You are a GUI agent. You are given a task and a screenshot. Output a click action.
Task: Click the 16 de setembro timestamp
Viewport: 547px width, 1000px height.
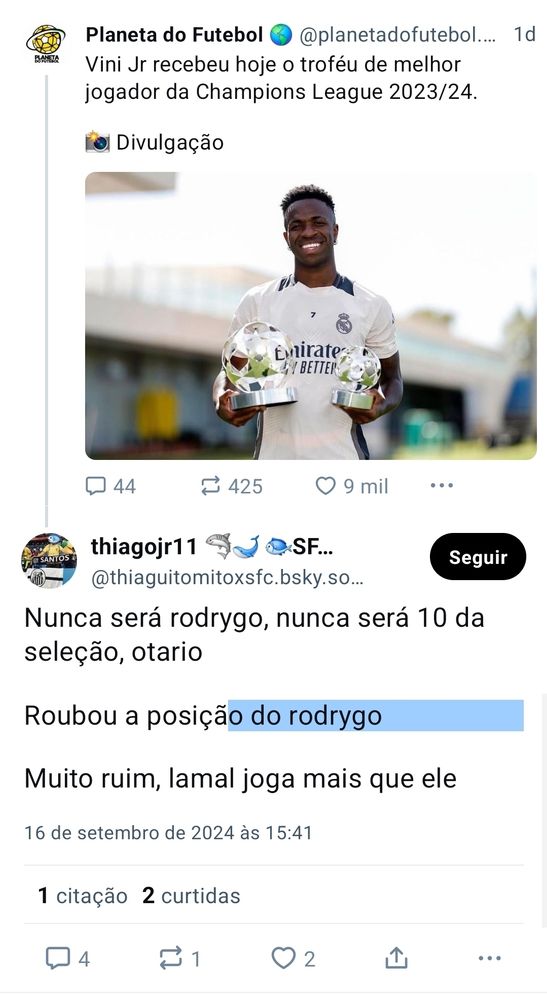pyautogui.click(x=168, y=833)
